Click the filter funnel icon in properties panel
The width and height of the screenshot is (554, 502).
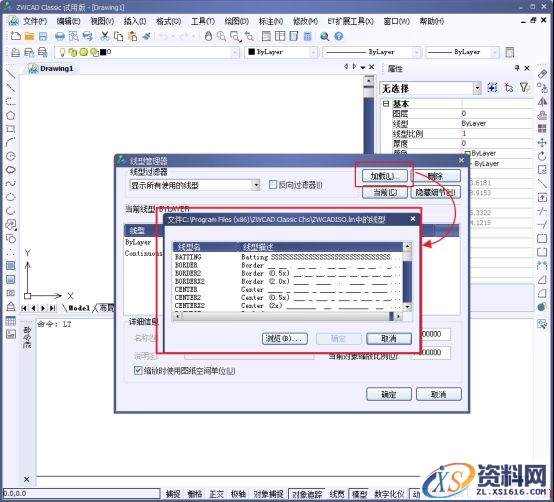pyautogui.click(x=525, y=87)
